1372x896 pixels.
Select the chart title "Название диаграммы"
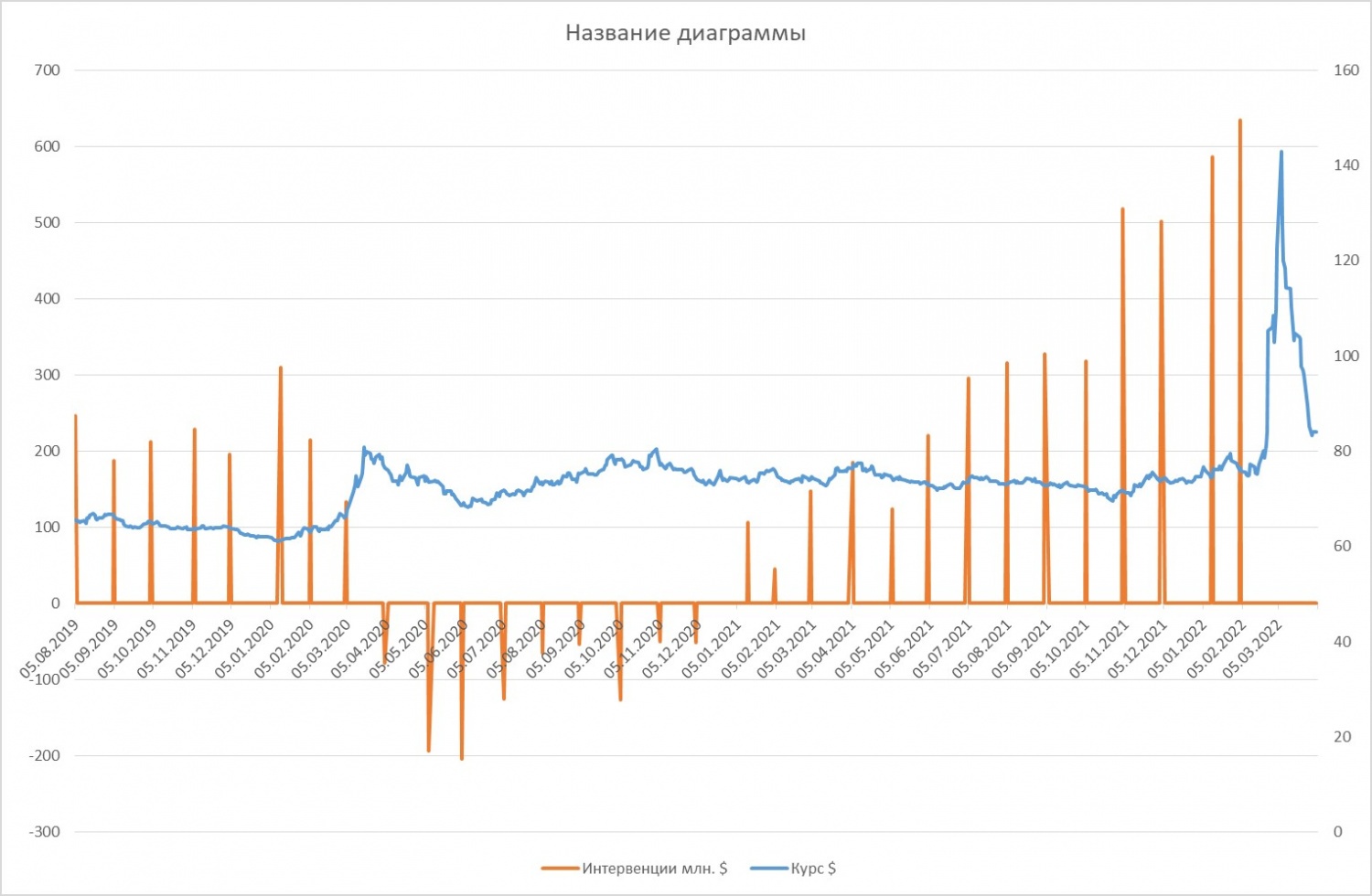point(685,34)
